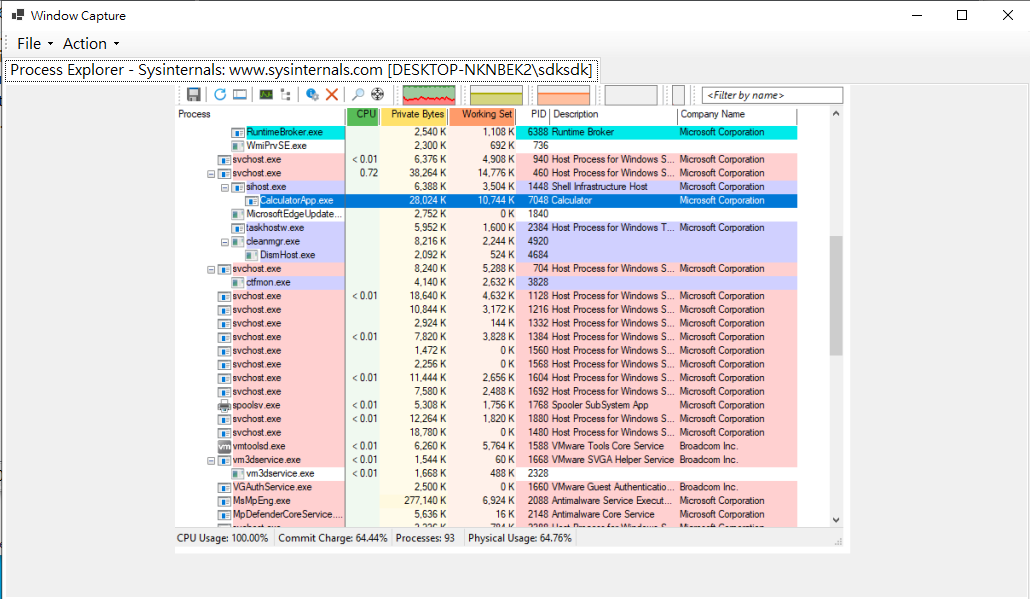Click the Show Process Tree icon
The width and height of the screenshot is (1030, 599).
point(287,95)
